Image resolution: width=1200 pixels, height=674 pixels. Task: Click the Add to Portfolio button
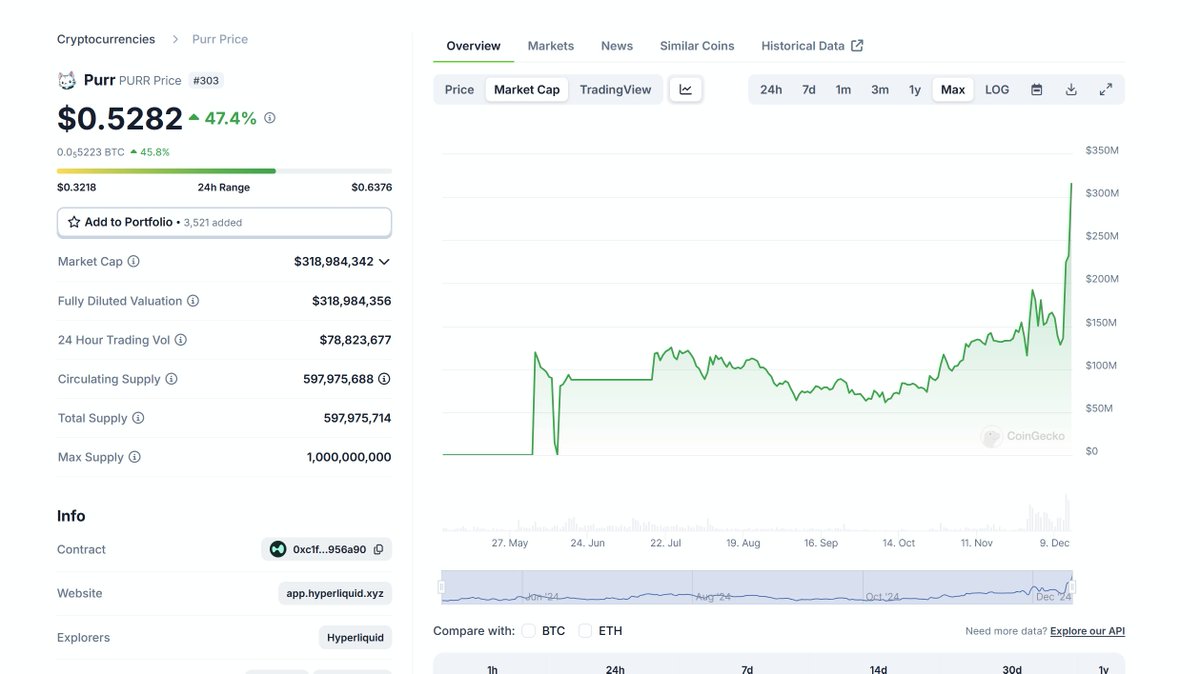(224, 222)
